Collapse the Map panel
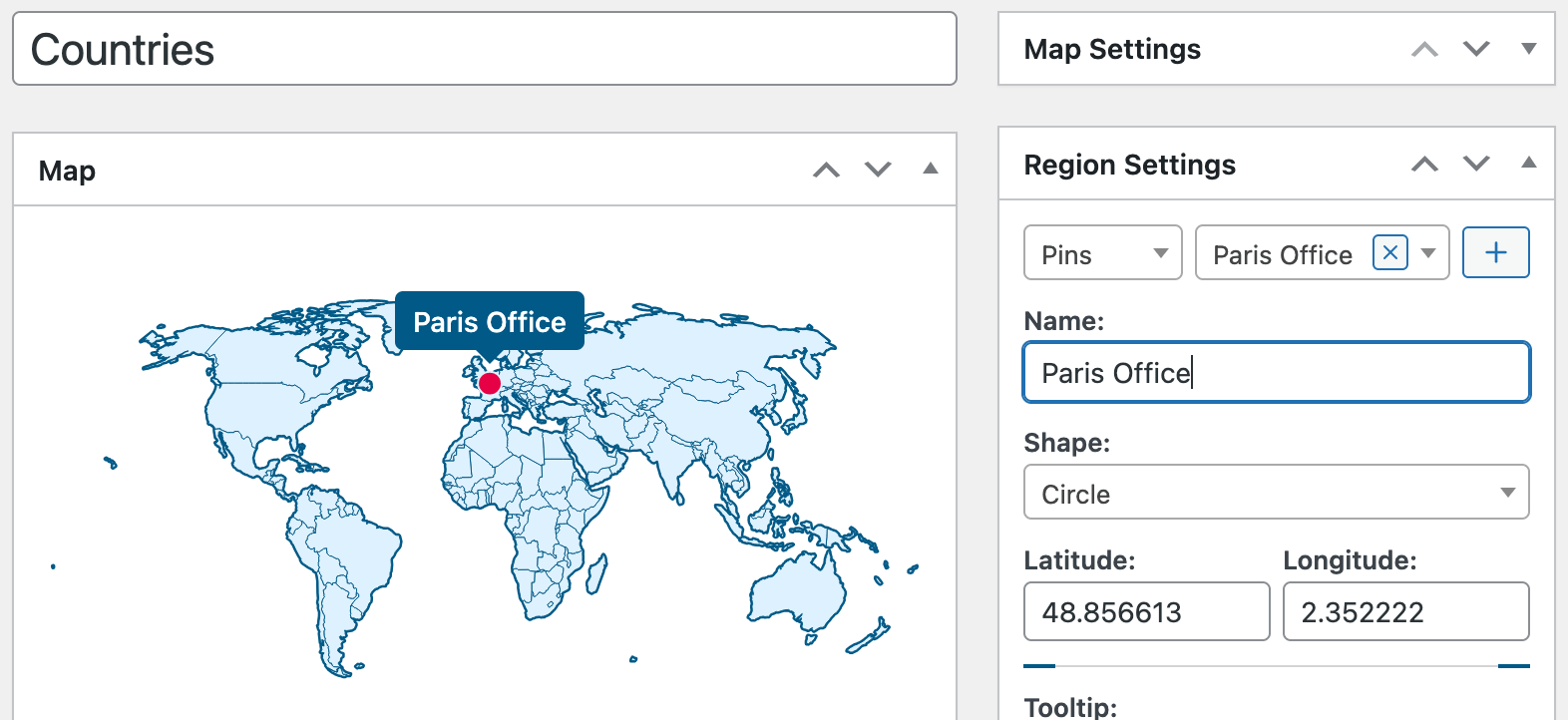 point(930,170)
